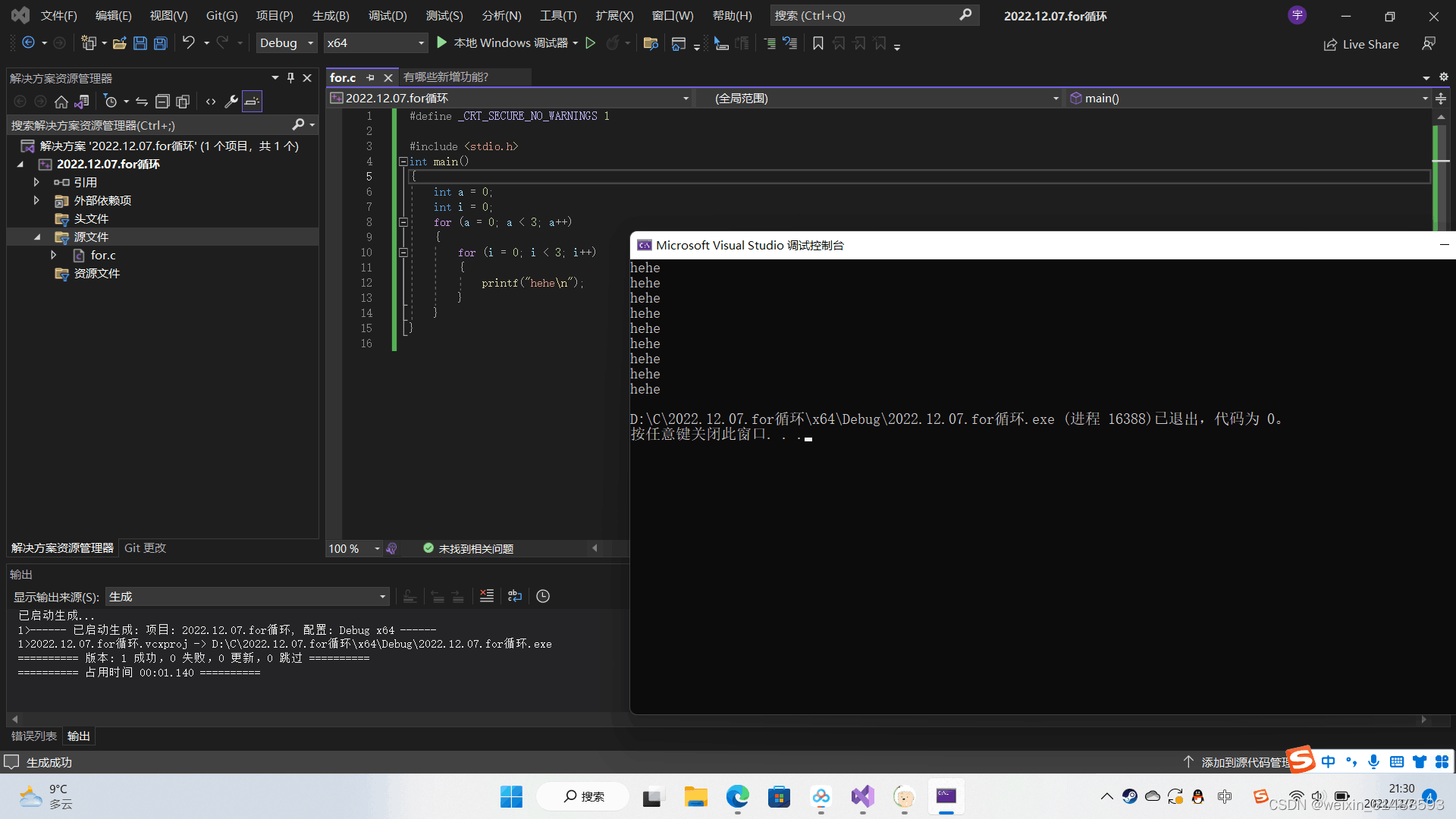
Task: Click the find in files folder icon
Action: (x=650, y=43)
